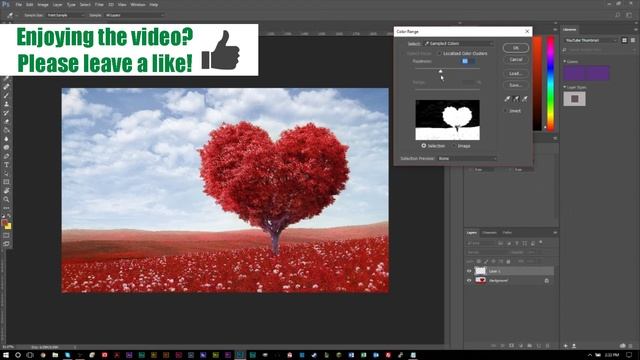Choose the Selection radio button
The height and width of the screenshot is (360, 640).
pyautogui.click(x=424, y=146)
